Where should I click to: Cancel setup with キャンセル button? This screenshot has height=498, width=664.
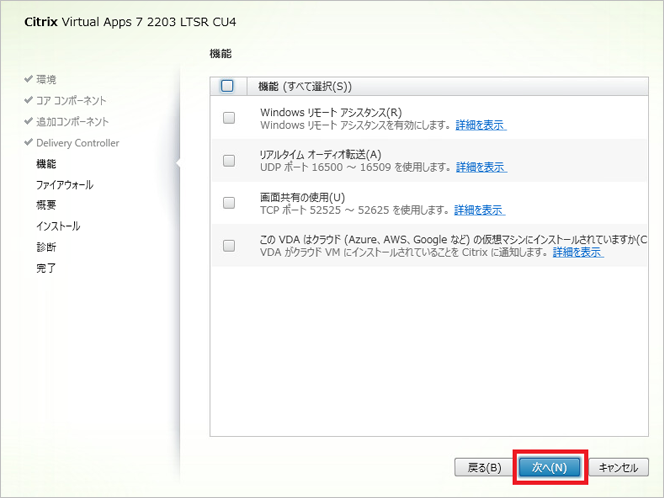[x=619, y=468]
